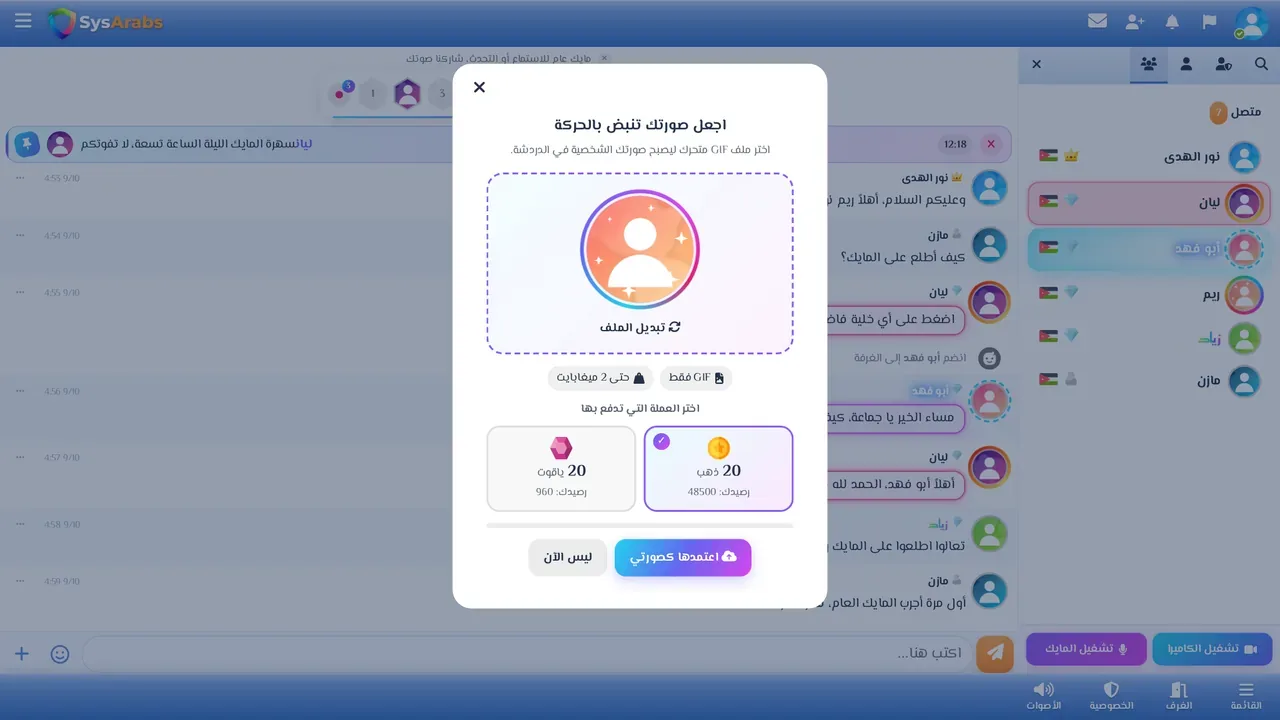The height and width of the screenshot is (720, 1280).
Task: Open options dots for the 4:57 message
Action: tap(19, 457)
